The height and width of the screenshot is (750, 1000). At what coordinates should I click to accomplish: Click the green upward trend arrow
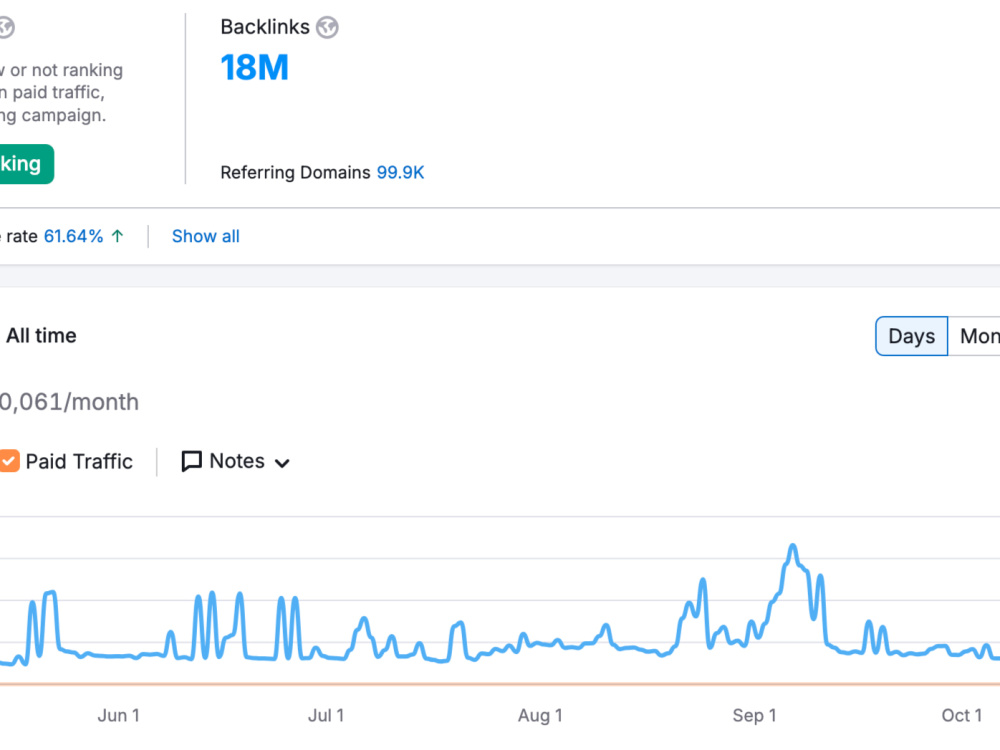tap(117, 237)
